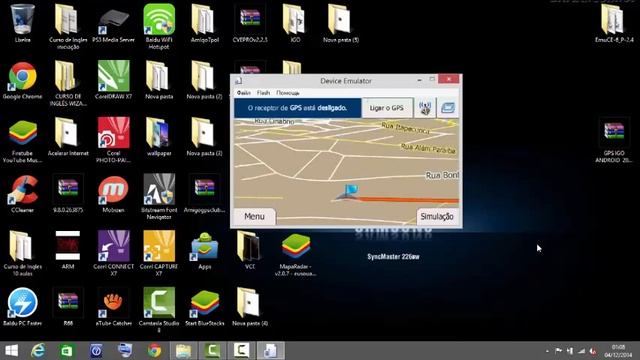
Task: Open Windows Store from taskbar
Action: pos(67,351)
